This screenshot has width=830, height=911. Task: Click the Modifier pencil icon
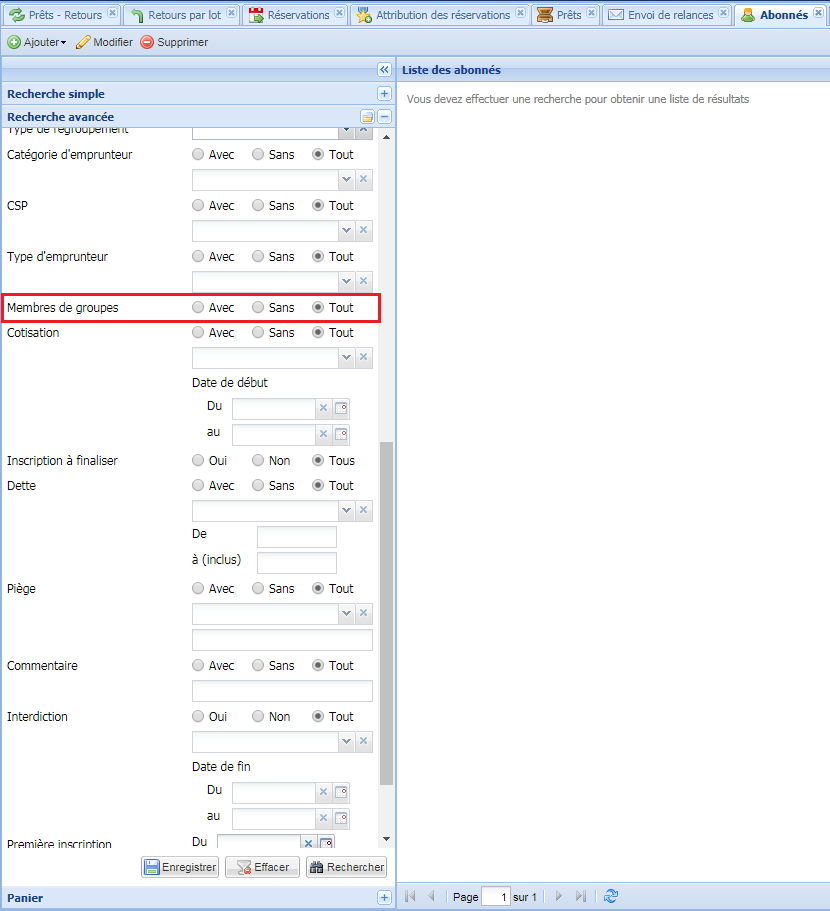pyautogui.click(x=84, y=42)
